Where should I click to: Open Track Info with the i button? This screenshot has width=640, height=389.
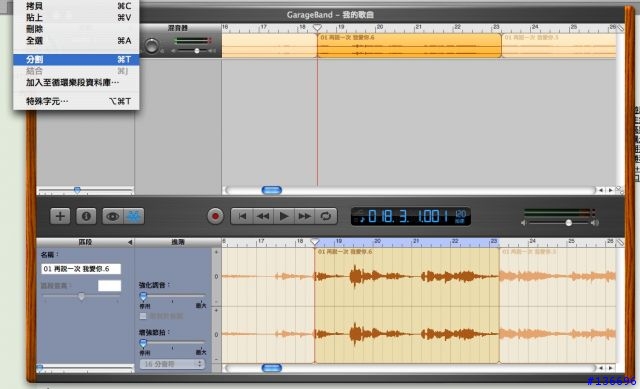pyautogui.click(x=86, y=216)
